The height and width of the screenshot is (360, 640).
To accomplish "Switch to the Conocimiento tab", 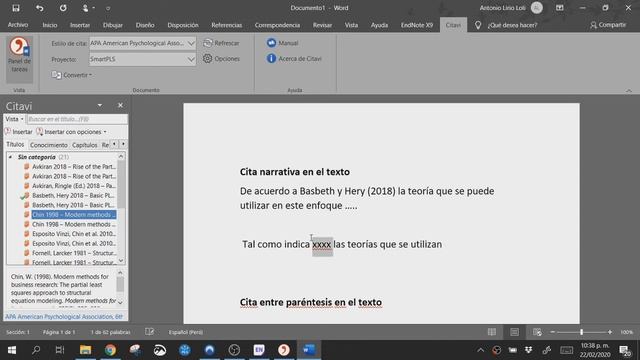I will pos(49,145).
